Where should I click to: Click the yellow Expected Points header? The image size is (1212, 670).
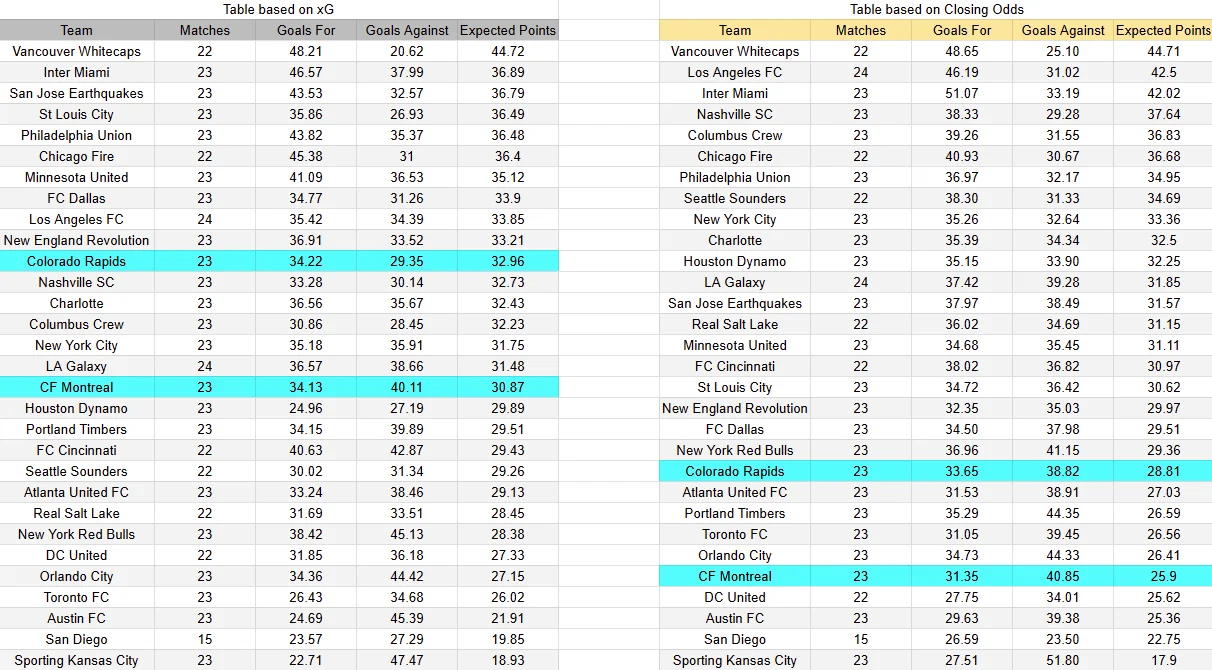pyautogui.click(x=1163, y=30)
